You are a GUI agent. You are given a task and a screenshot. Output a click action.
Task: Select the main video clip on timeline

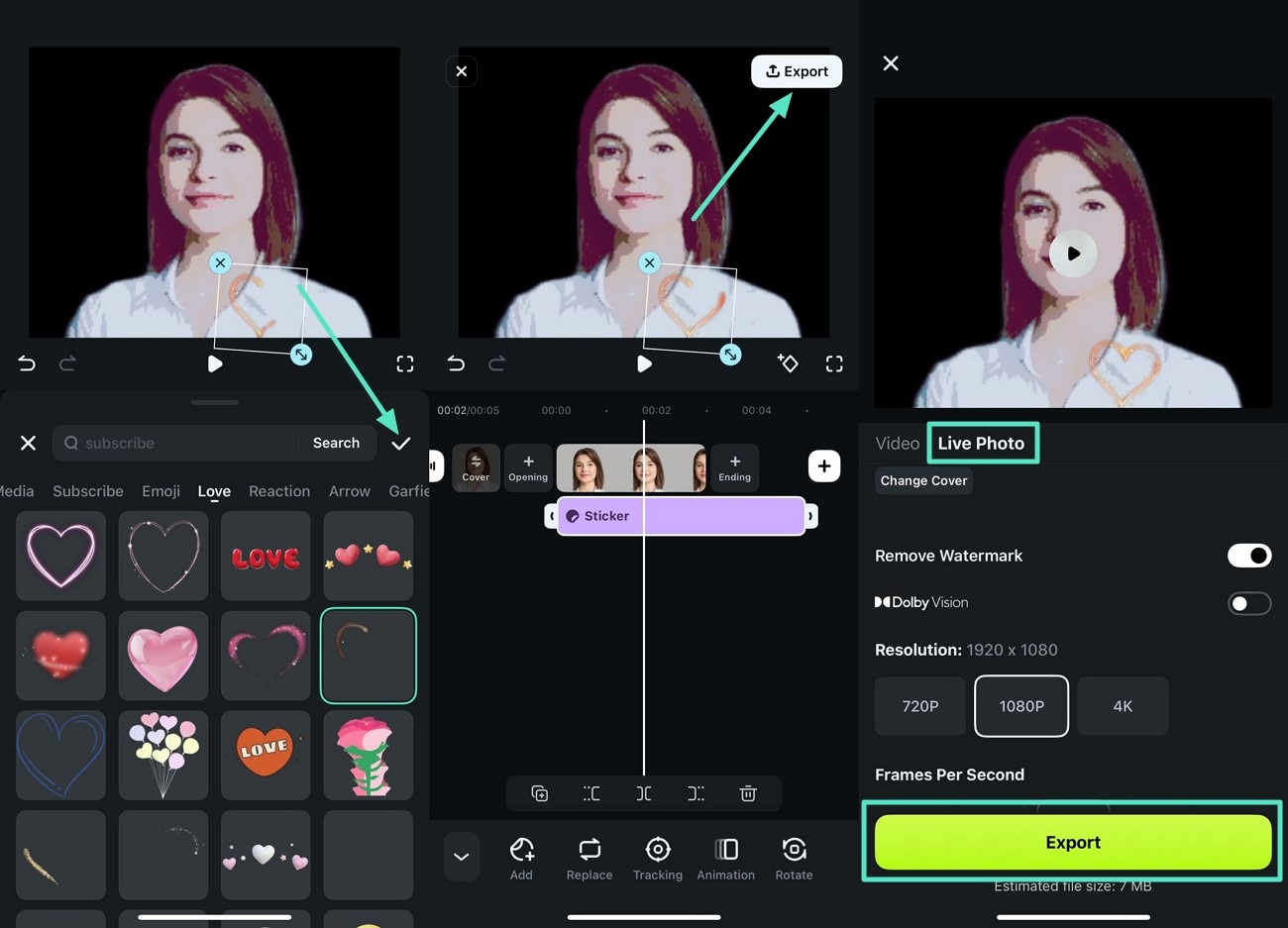(x=631, y=467)
